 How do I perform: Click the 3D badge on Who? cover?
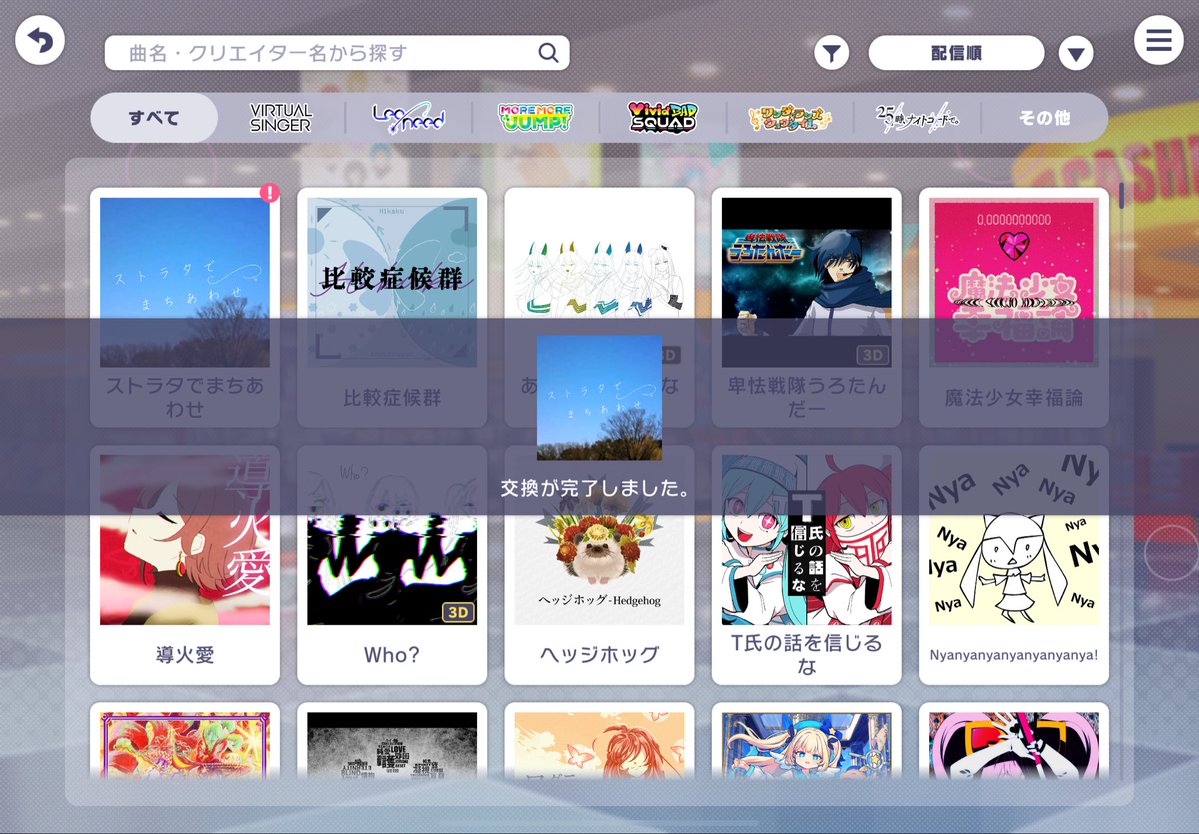click(458, 612)
